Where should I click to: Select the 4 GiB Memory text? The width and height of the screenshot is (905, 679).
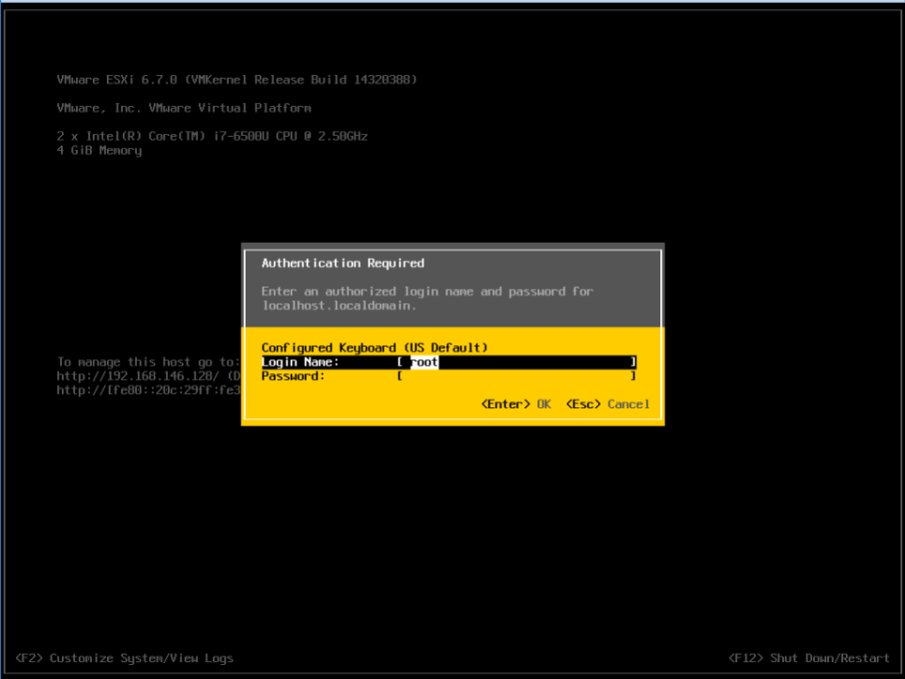click(99, 151)
